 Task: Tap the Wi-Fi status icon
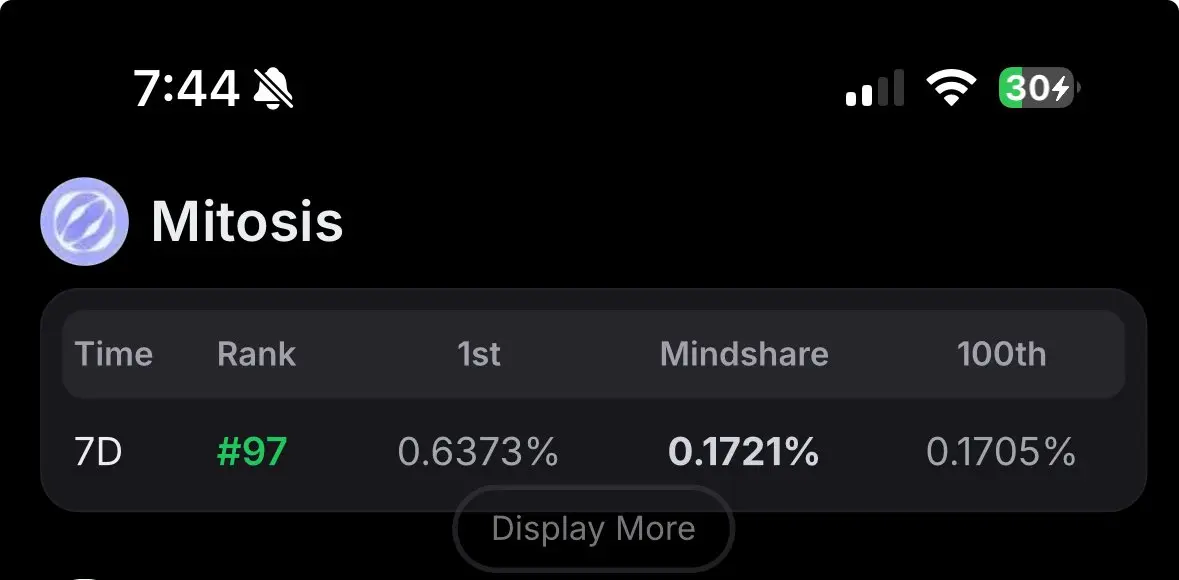click(x=951, y=88)
